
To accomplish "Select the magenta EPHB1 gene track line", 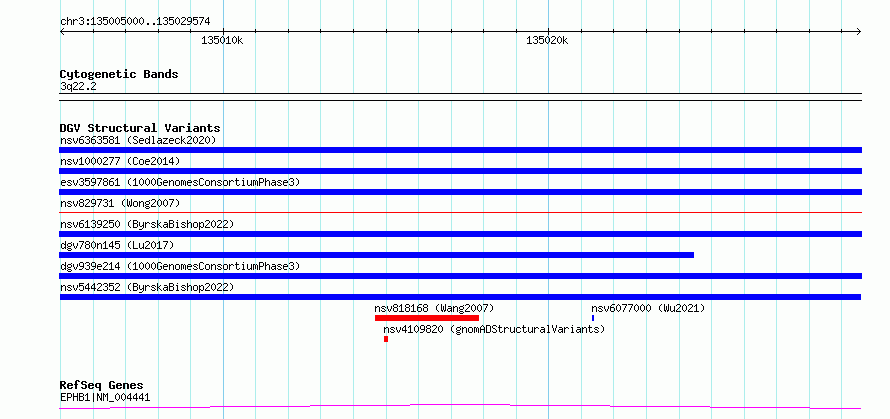I will coord(460,406).
